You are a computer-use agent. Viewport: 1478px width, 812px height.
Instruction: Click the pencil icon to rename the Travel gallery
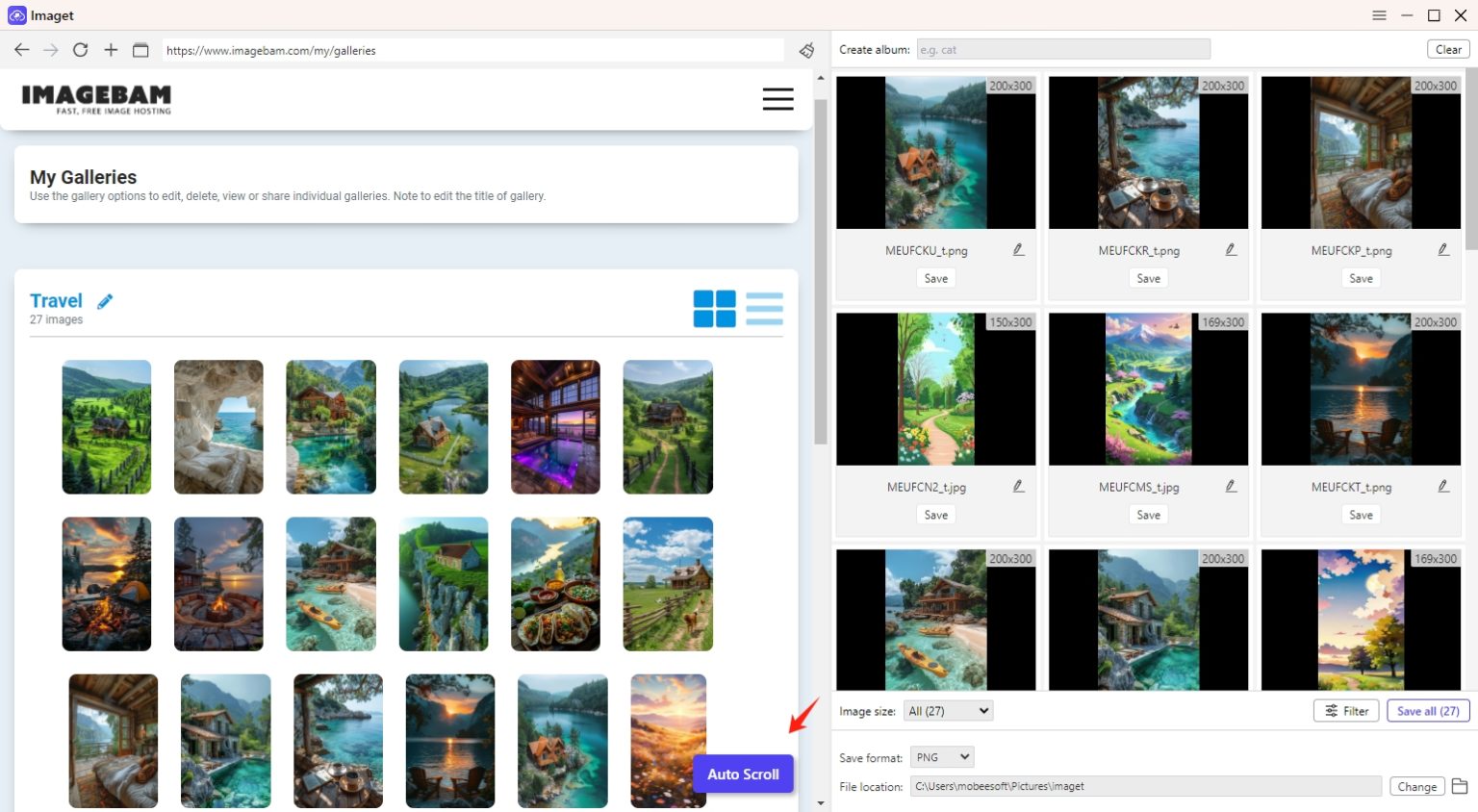[105, 300]
